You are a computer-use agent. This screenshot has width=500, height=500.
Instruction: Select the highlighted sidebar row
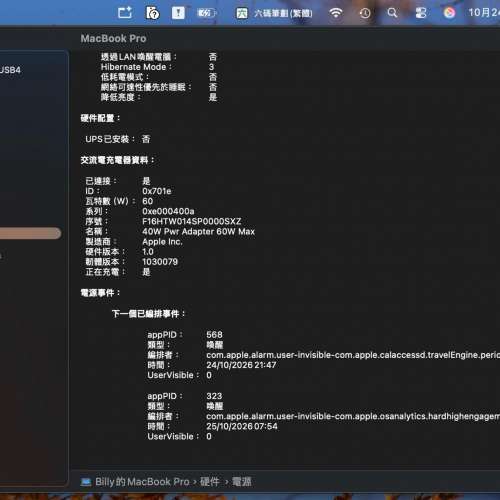(x=30, y=233)
